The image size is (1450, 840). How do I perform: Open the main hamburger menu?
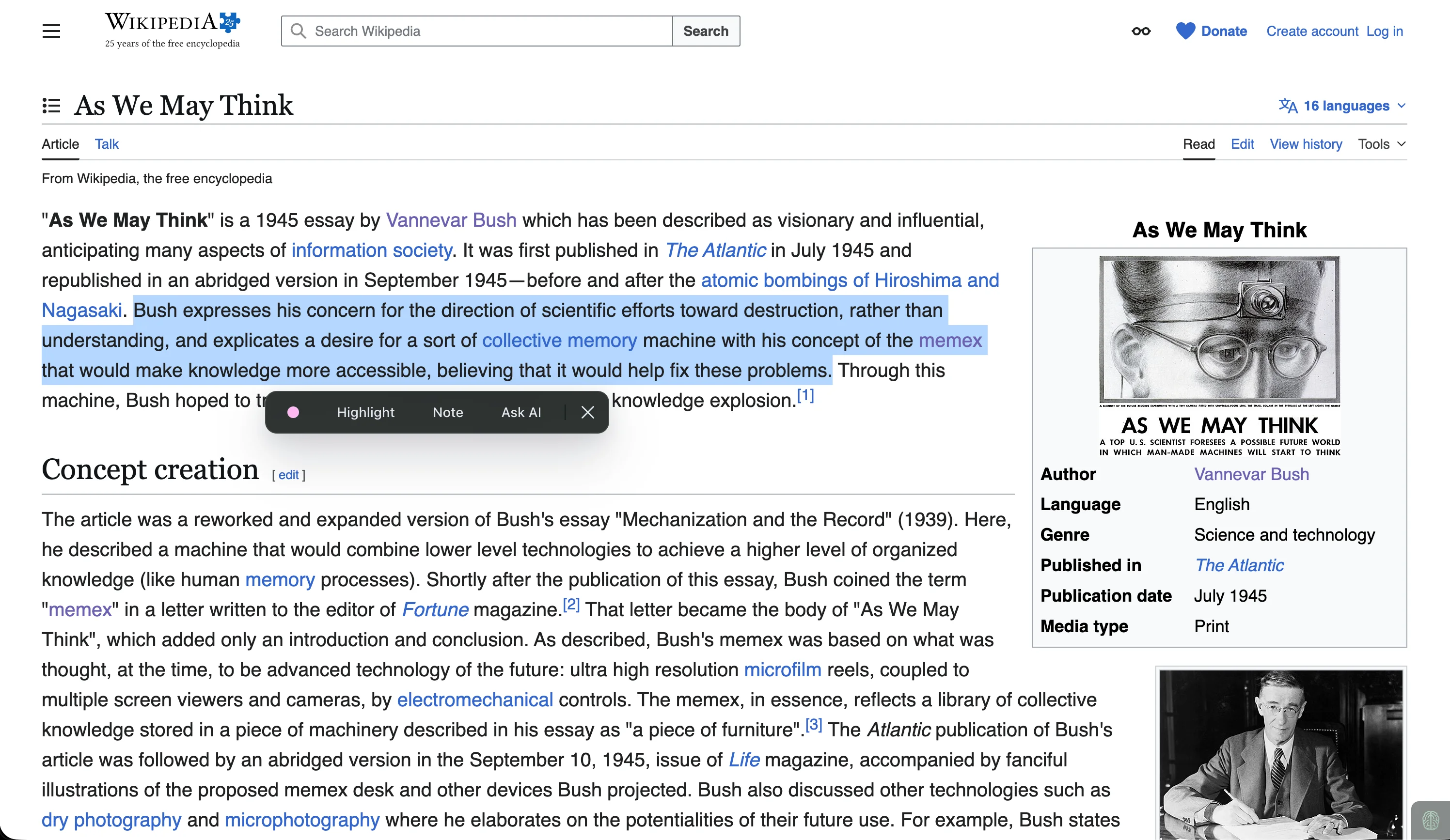pos(51,31)
